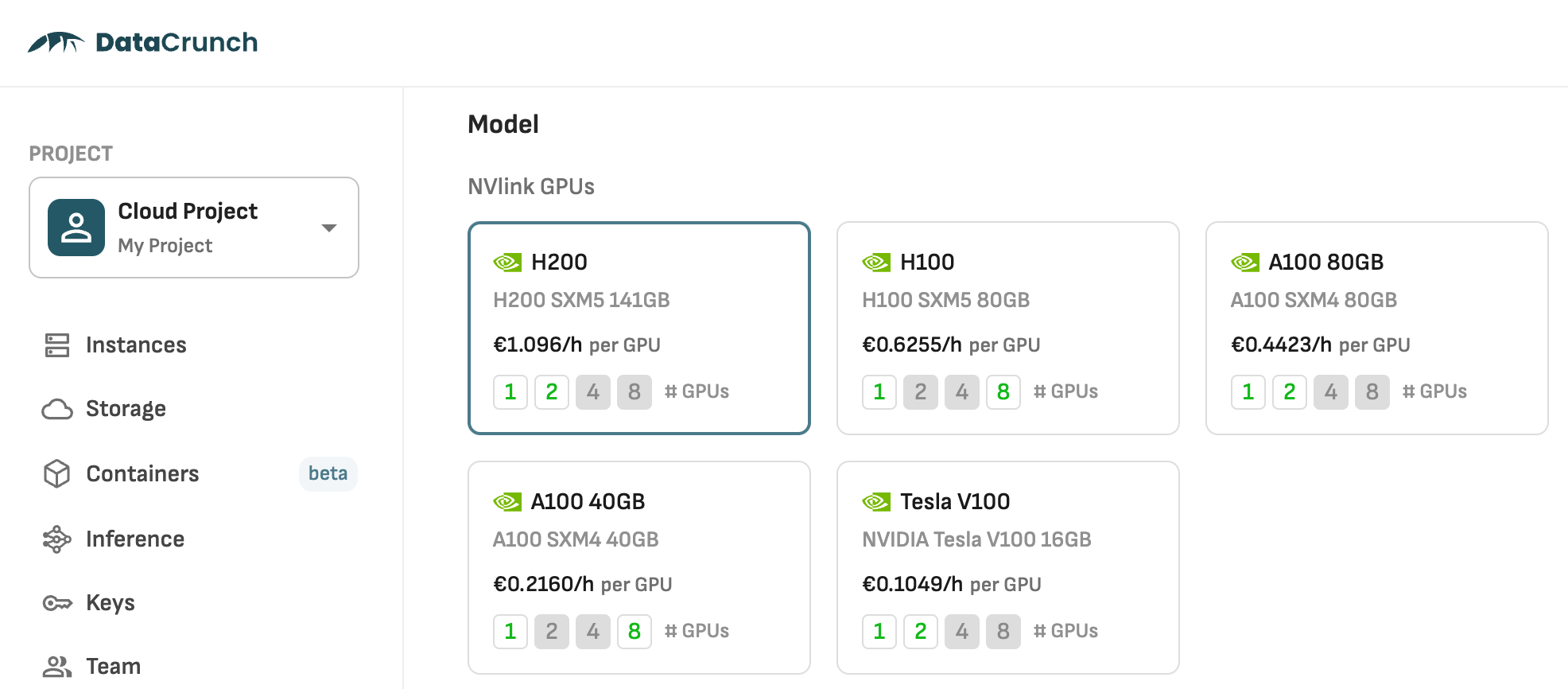
Task: Click the Keys key icon
Action: (x=57, y=603)
